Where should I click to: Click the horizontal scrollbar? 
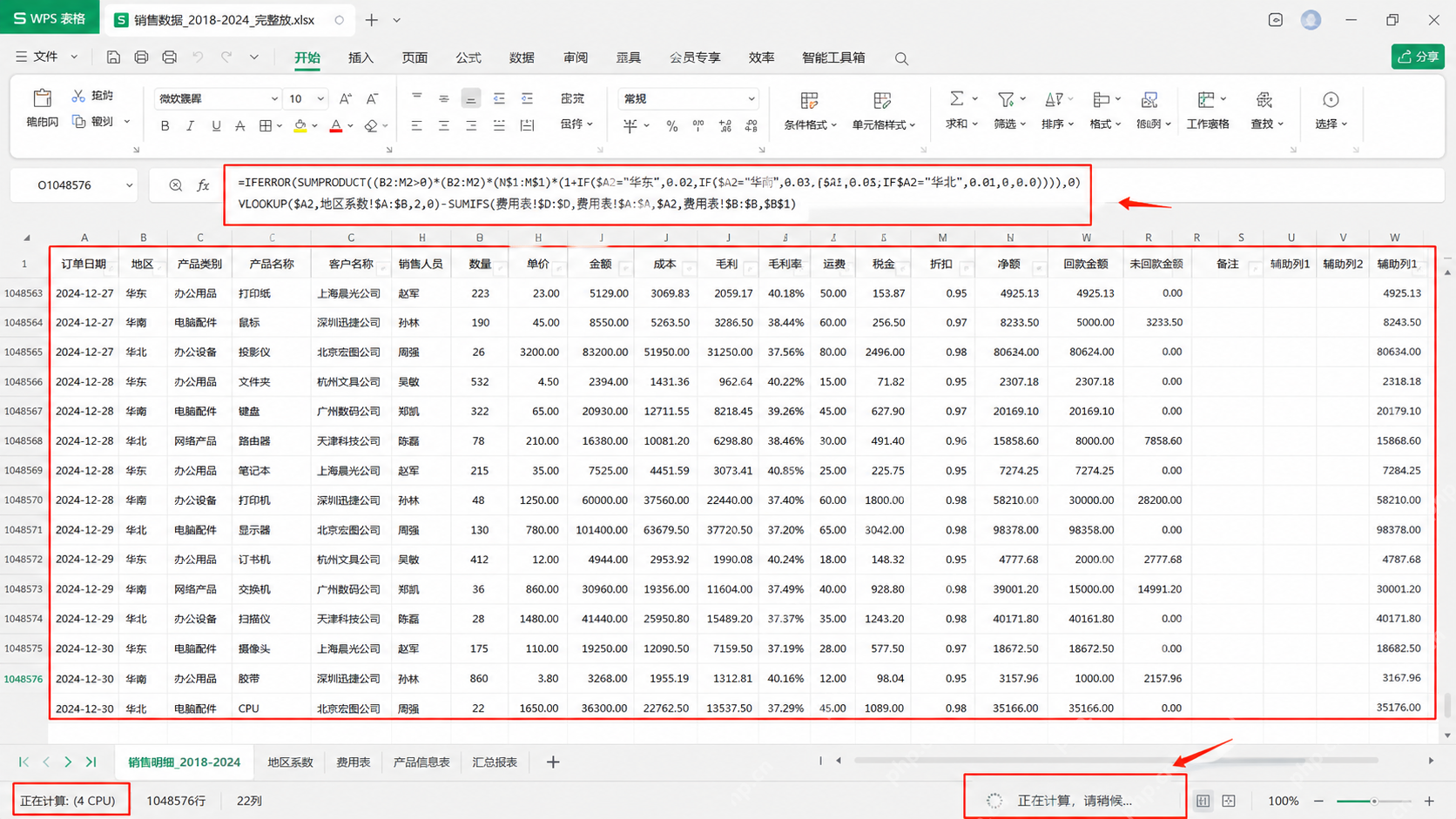1116,761
